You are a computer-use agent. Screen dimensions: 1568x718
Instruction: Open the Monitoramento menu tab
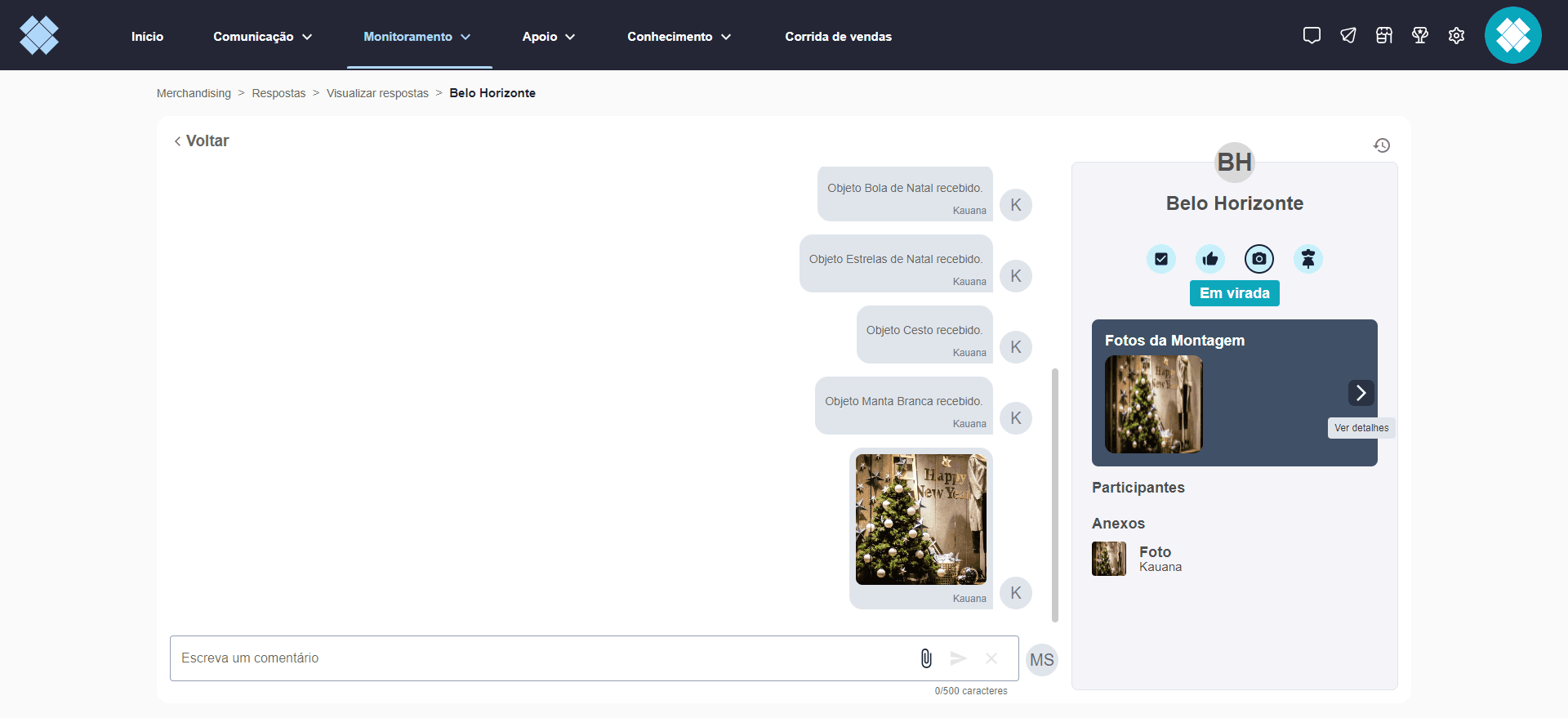pyautogui.click(x=417, y=37)
